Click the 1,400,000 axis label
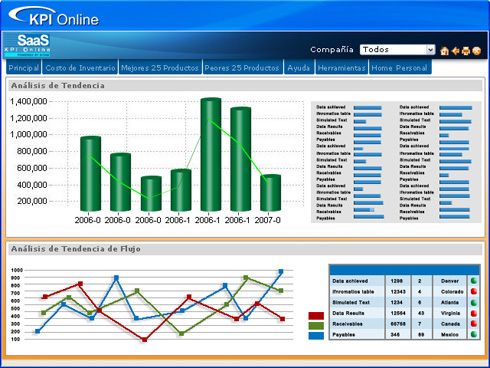This screenshot has height=368, width=490. [29, 101]
